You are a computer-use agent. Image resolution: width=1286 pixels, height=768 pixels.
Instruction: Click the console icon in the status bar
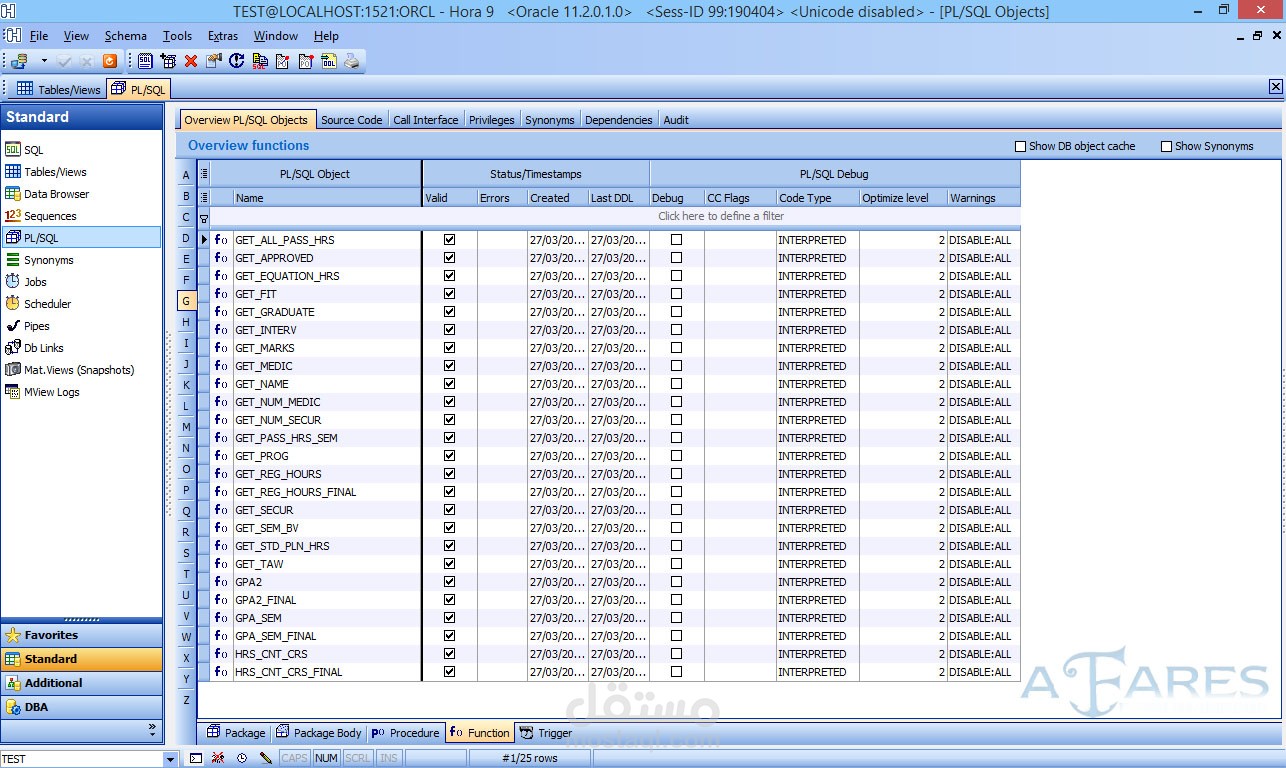pyautogui.click(x=196, y=759)
